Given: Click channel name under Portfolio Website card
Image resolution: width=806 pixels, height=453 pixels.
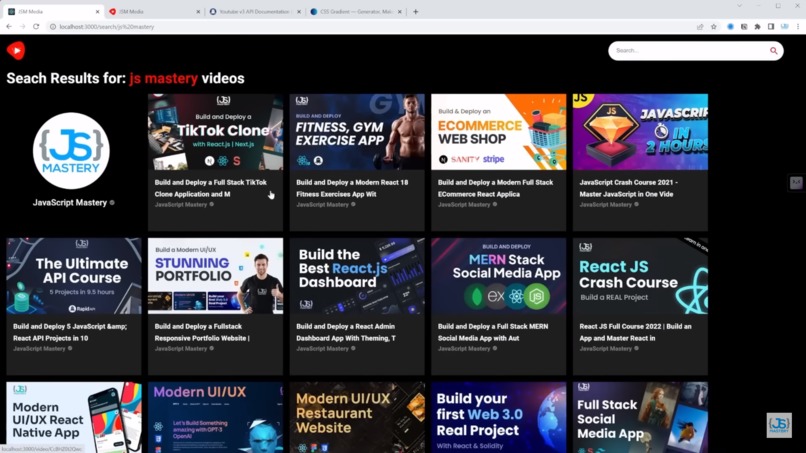Looking at the screenshot, I should 181,349.
